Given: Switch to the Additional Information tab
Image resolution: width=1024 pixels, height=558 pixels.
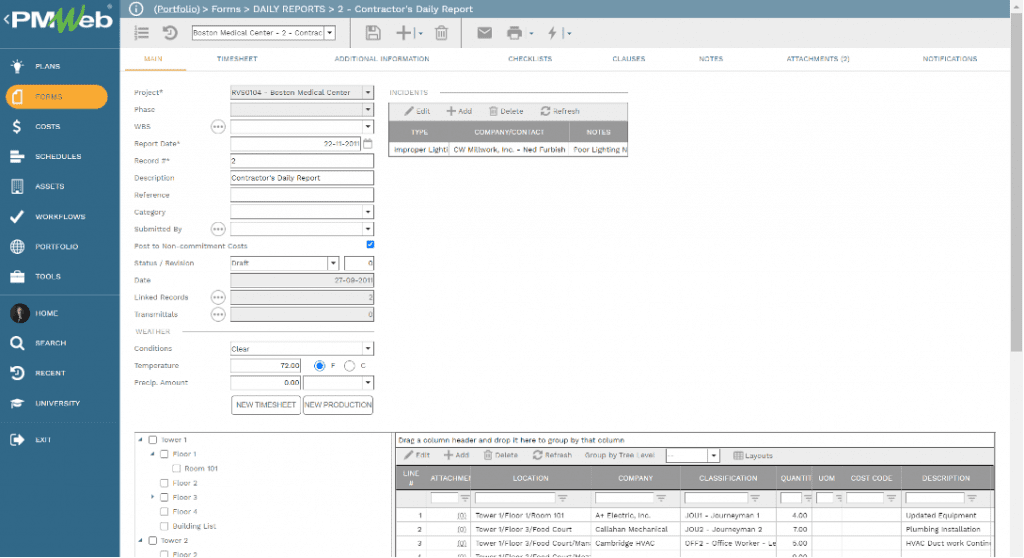Looking at the screenshot, I should (382, 59).
